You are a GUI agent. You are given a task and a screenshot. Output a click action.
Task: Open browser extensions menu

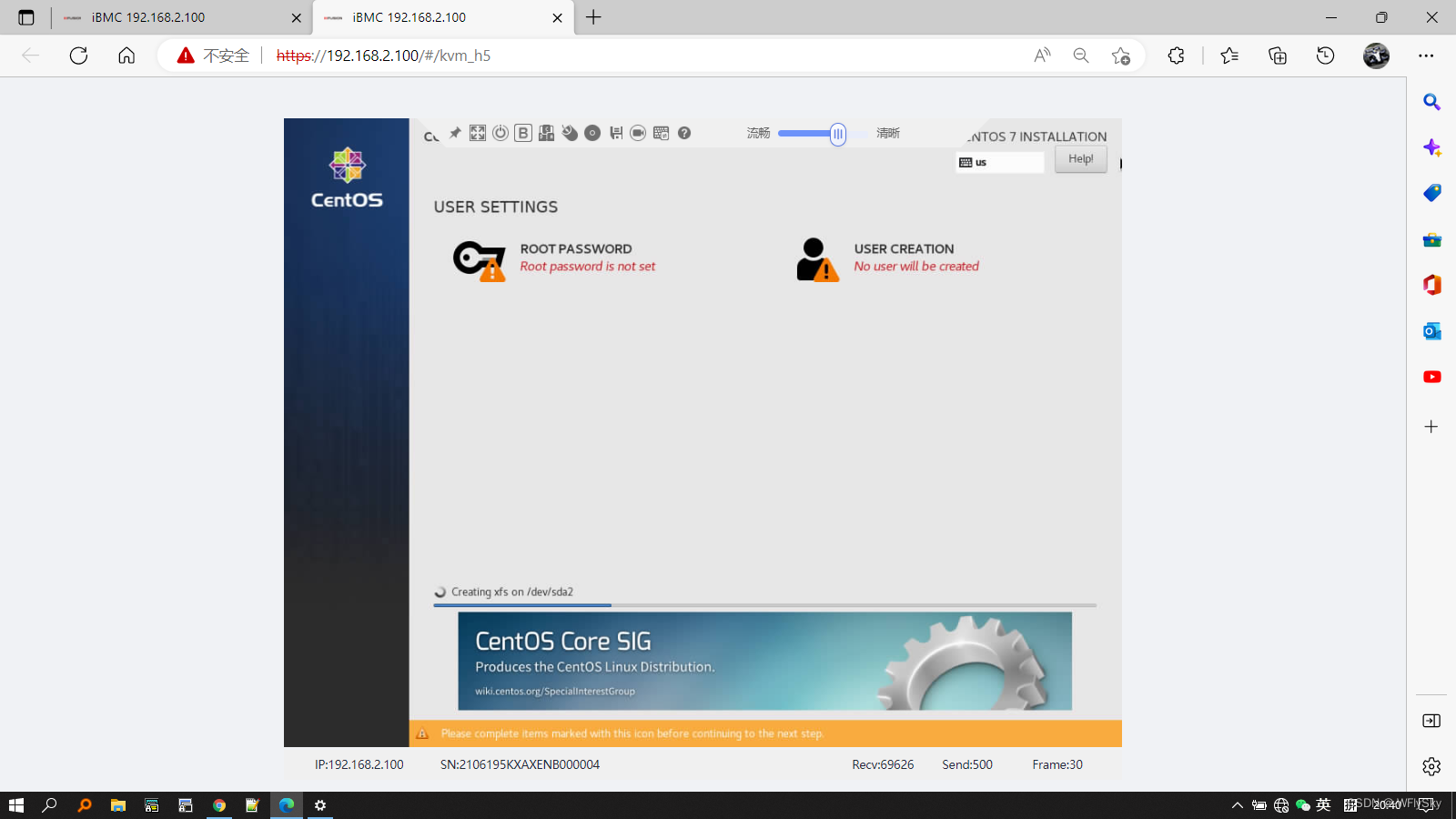click(1176, 56)
